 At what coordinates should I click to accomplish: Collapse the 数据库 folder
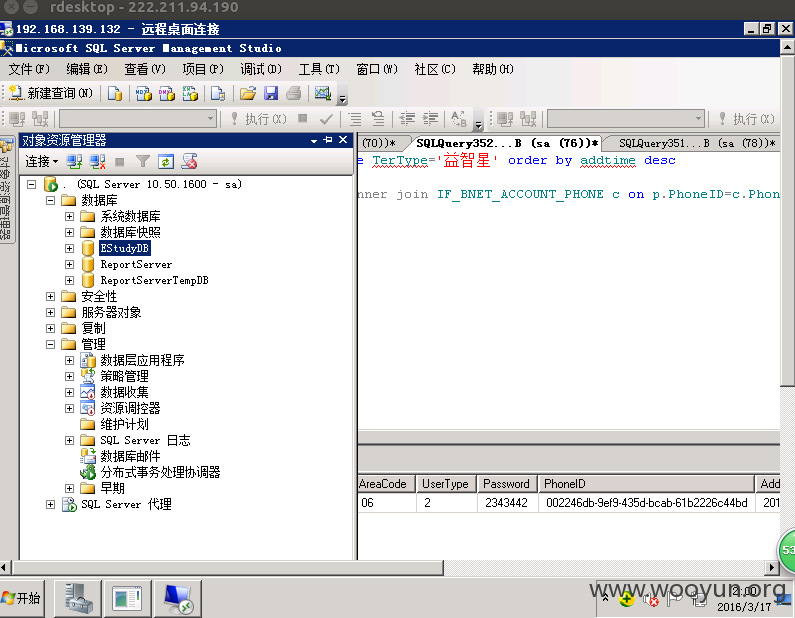[50, 200]
